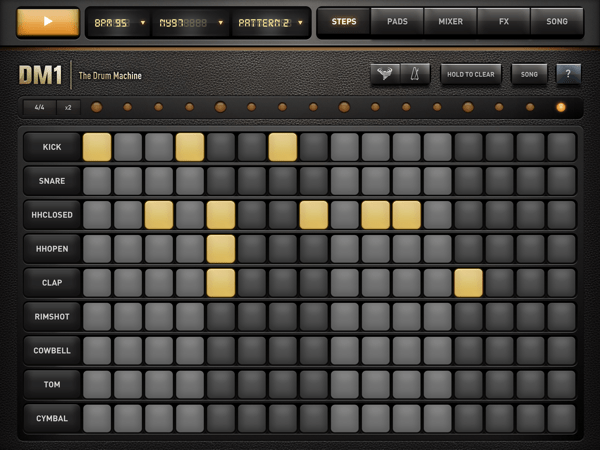Switch to the MIXER tab
Image resolution: width=600 pixels, height=450 pixels.
450,22
